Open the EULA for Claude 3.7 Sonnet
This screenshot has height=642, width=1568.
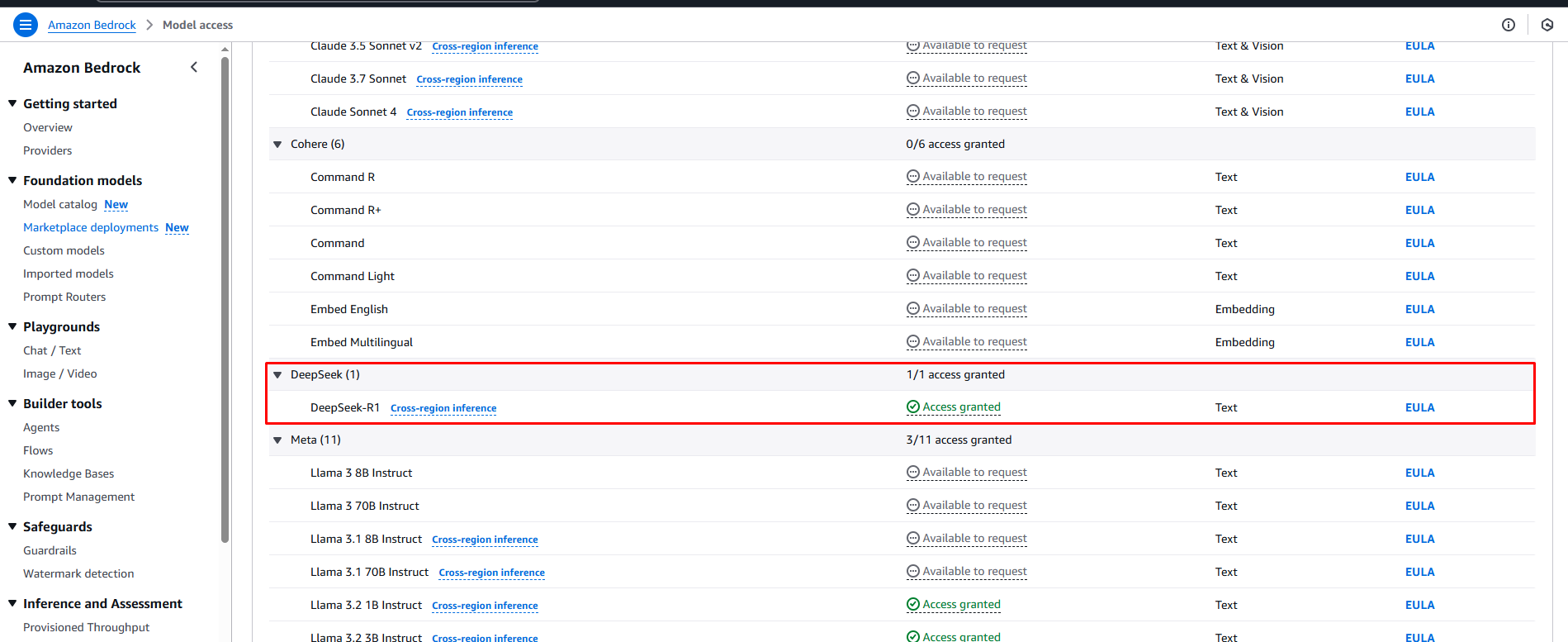pyautogui.click(x=1420, y=78)
